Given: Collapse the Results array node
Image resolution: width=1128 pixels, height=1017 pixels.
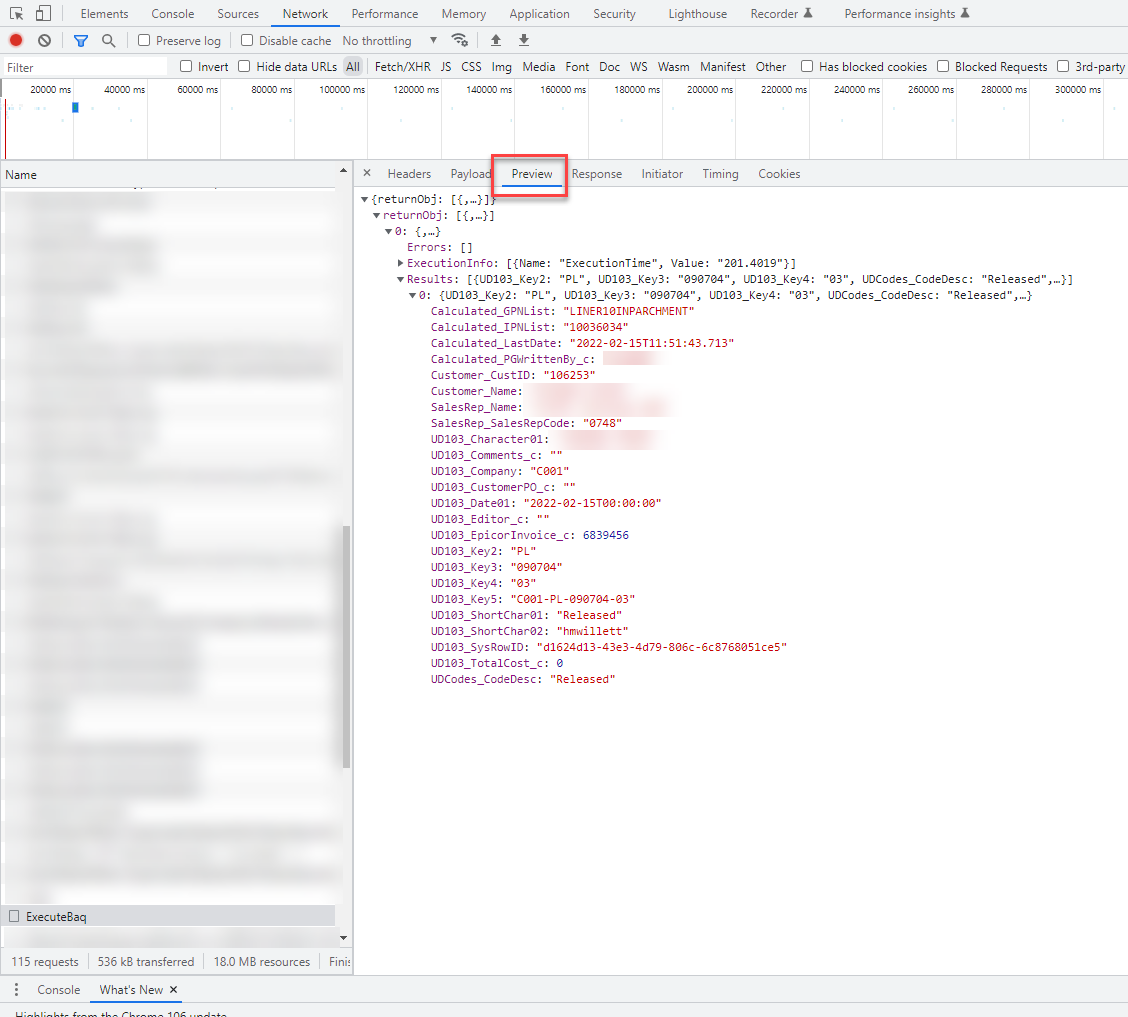Looking at the screenshot, I should pyautogui.click(x=401, y=279).
